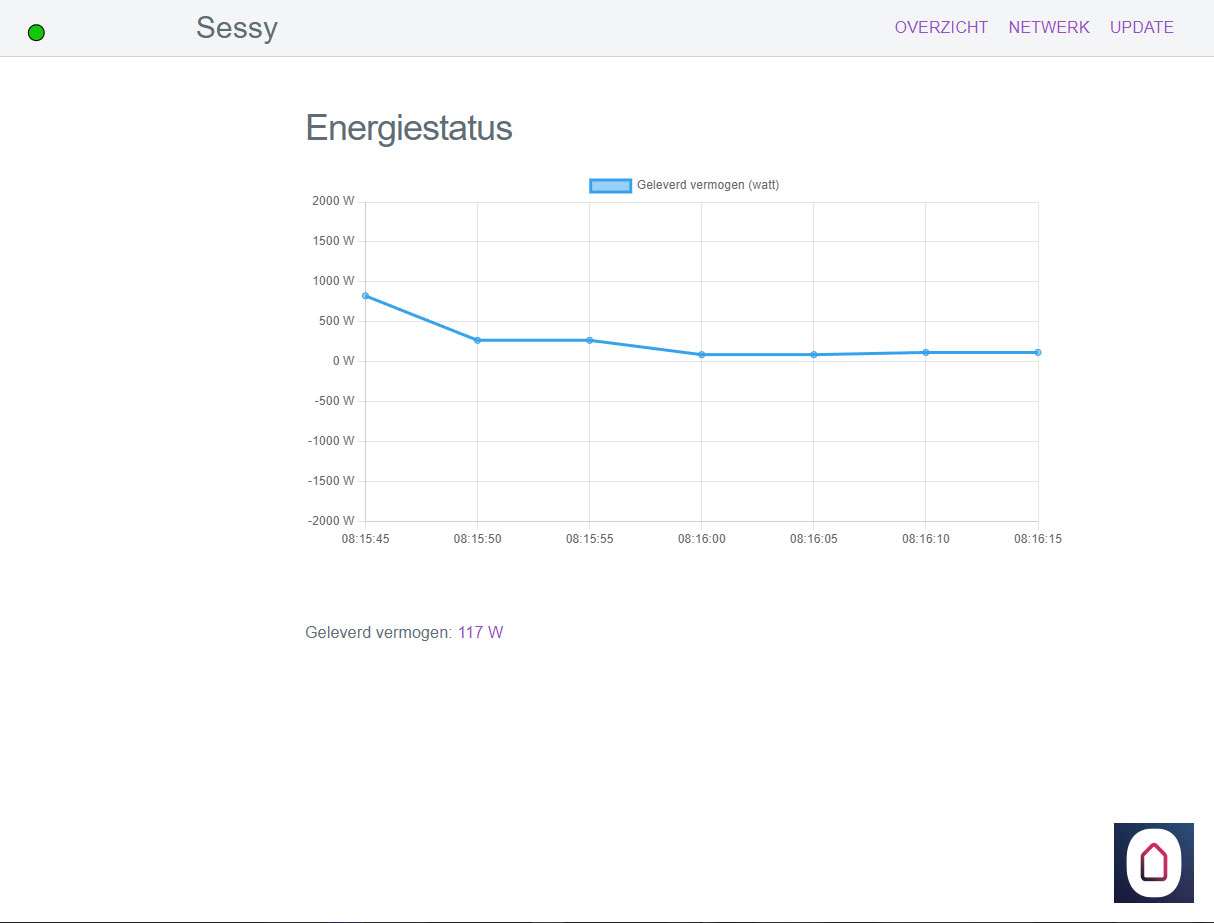Open the house logo widget in the corner
1214x923 pixels.
tap(1153, 862)
